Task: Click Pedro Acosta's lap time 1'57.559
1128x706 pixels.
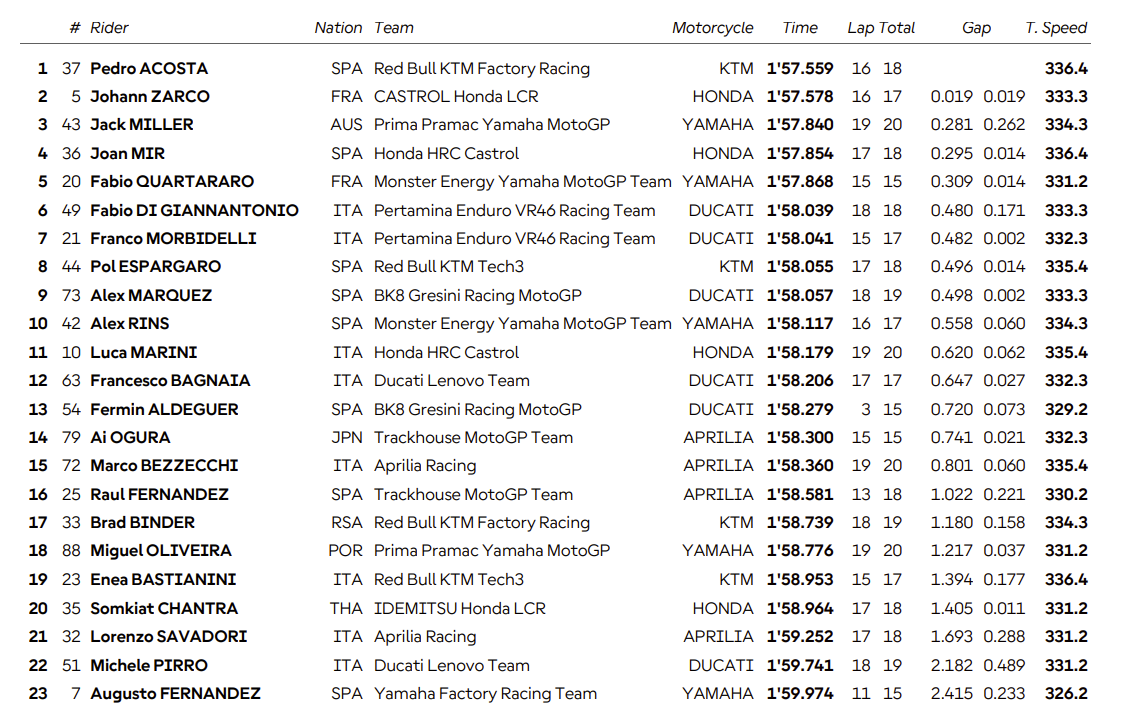Action: click(800, 69)
